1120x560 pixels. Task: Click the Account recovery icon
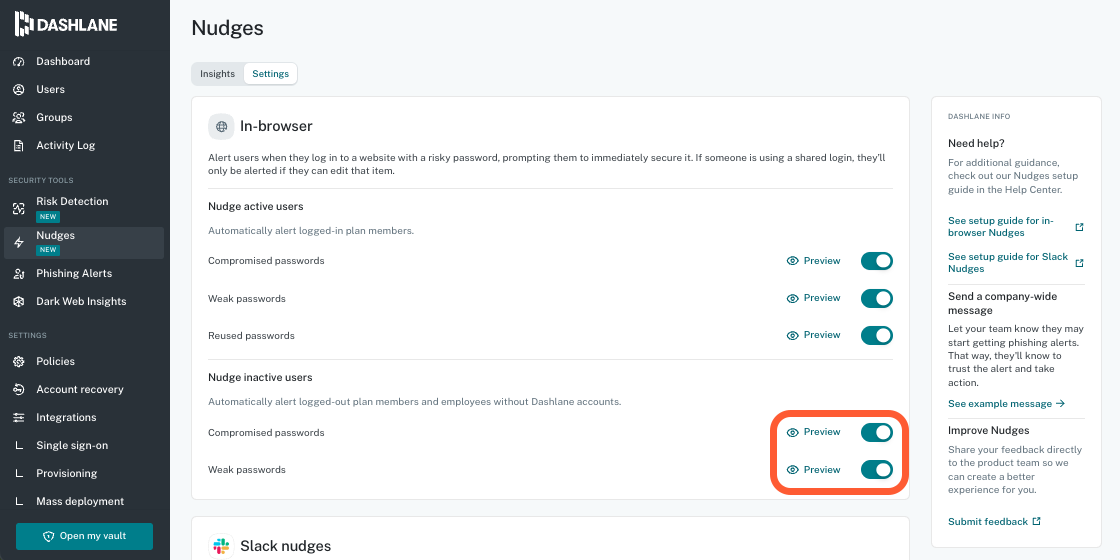point(19,389)
